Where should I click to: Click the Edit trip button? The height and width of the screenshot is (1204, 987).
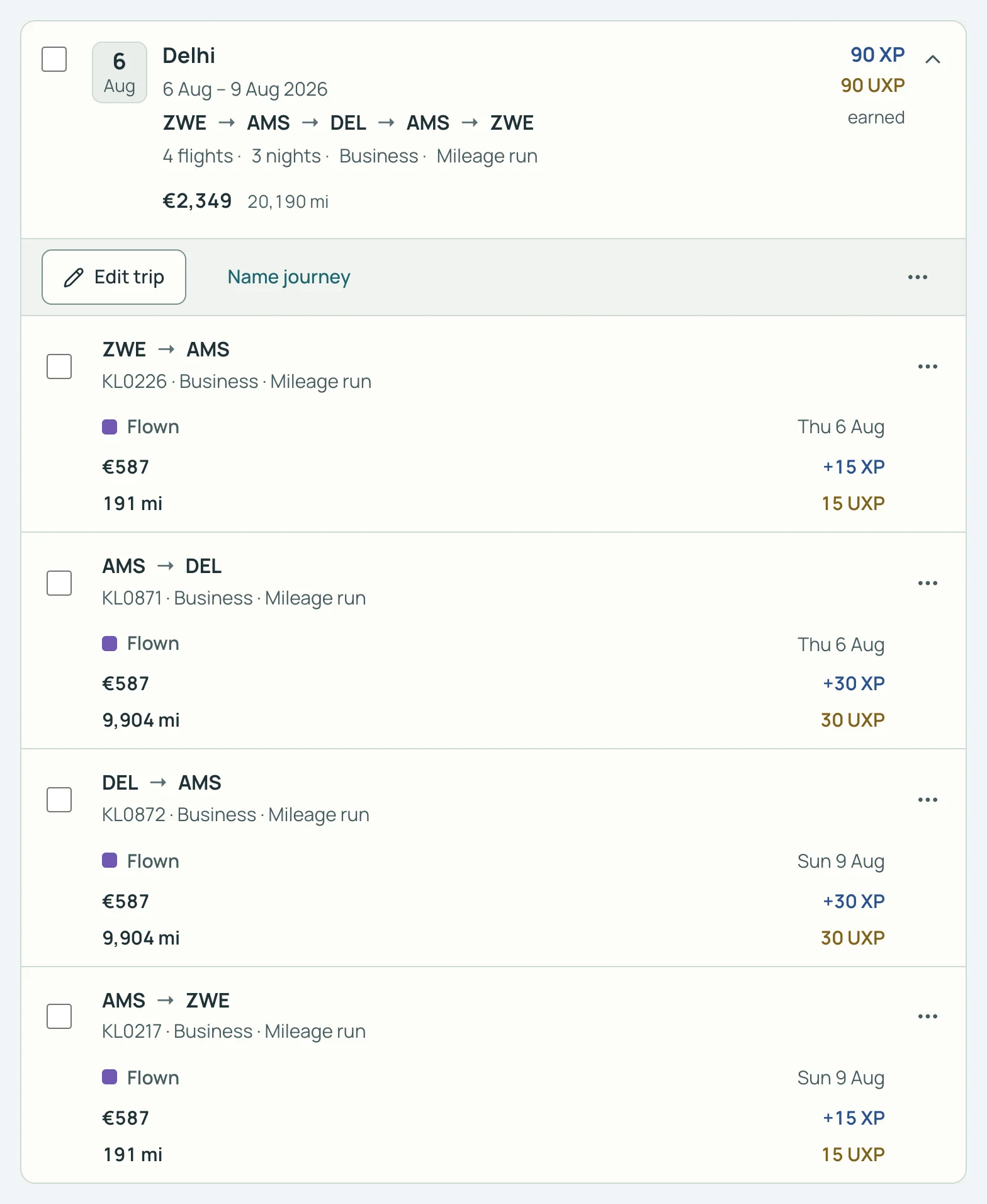[114, 277]
